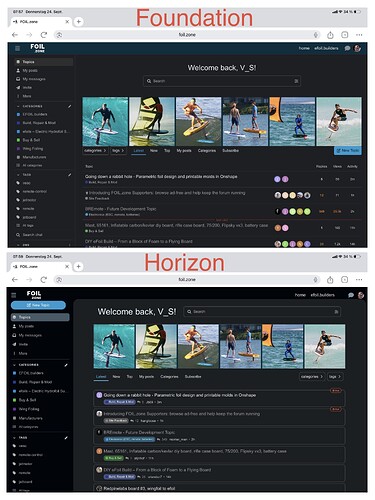Image resolution: width=375 pixels, height=500 pixels.
Task: Collapse the CATEGORIES section in Horizon sidebar
Action: (x=26, y=365)
